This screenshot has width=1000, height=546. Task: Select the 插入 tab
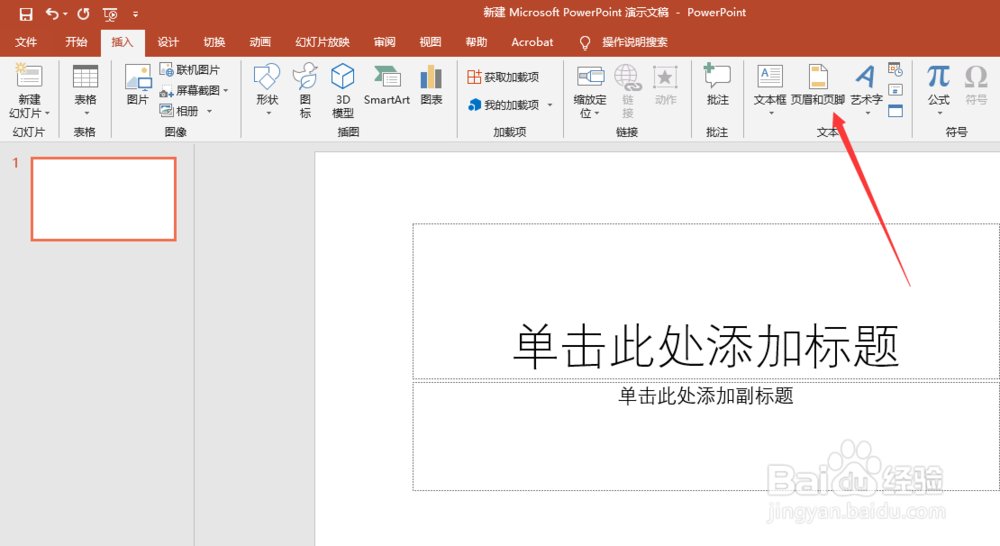(x=122, y=42)
